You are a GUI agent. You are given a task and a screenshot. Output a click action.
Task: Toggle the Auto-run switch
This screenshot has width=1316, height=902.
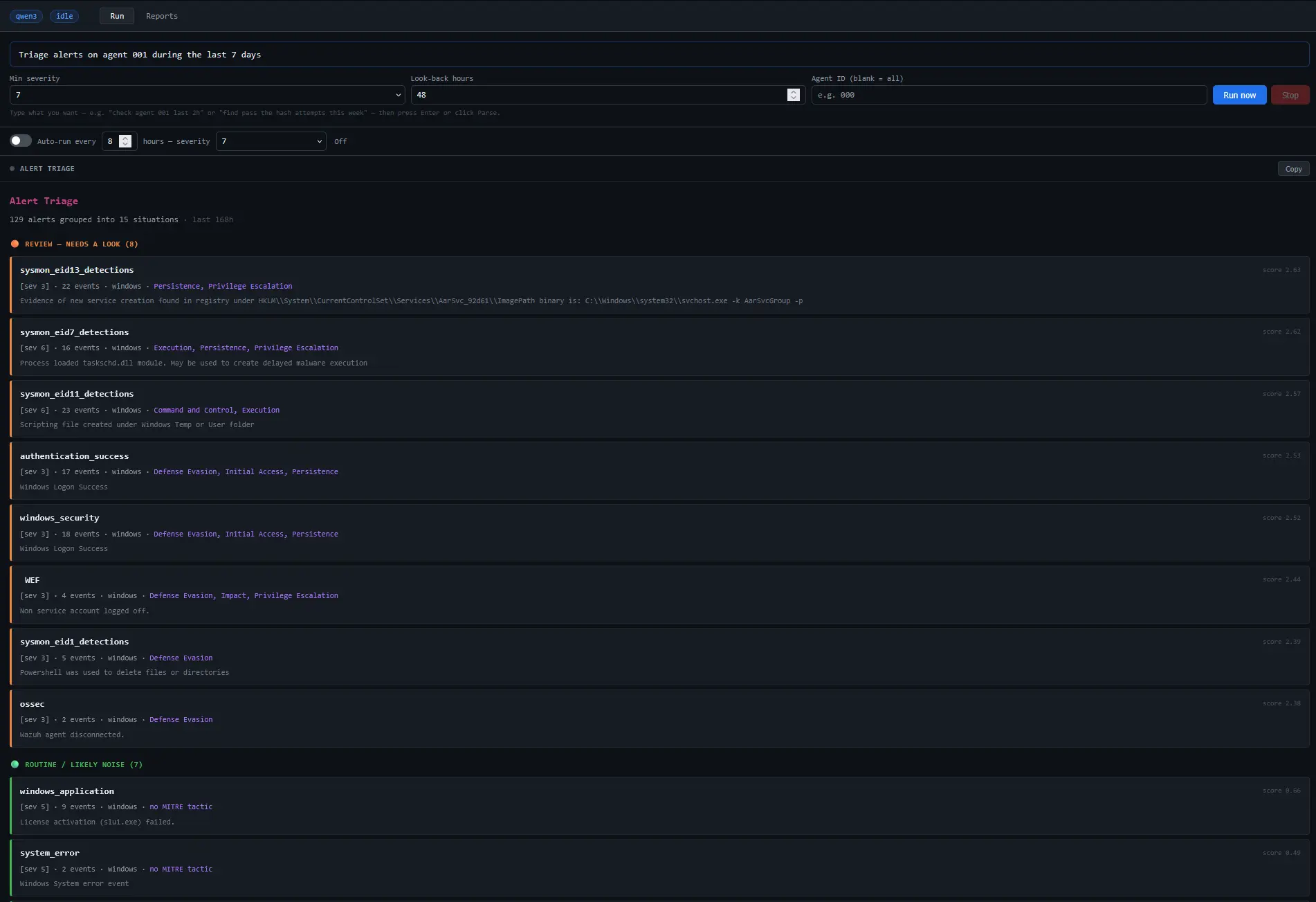click(x=21, y=141)
